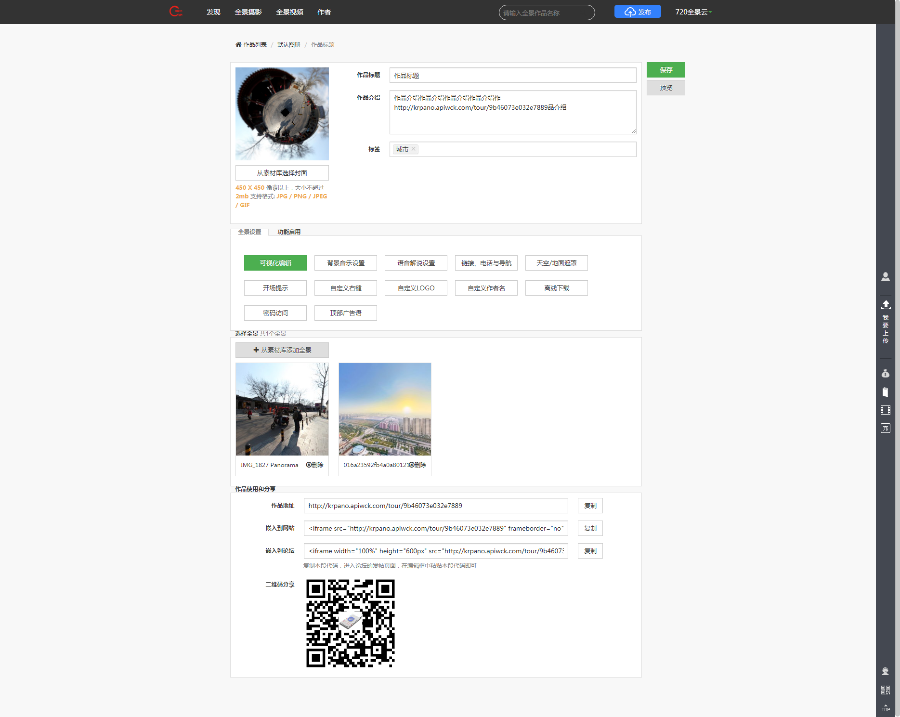Click the green 可视化编辑 button
The width and height of the screenshot is (900, 717).
pyautogui.click(x=275, y=263)
